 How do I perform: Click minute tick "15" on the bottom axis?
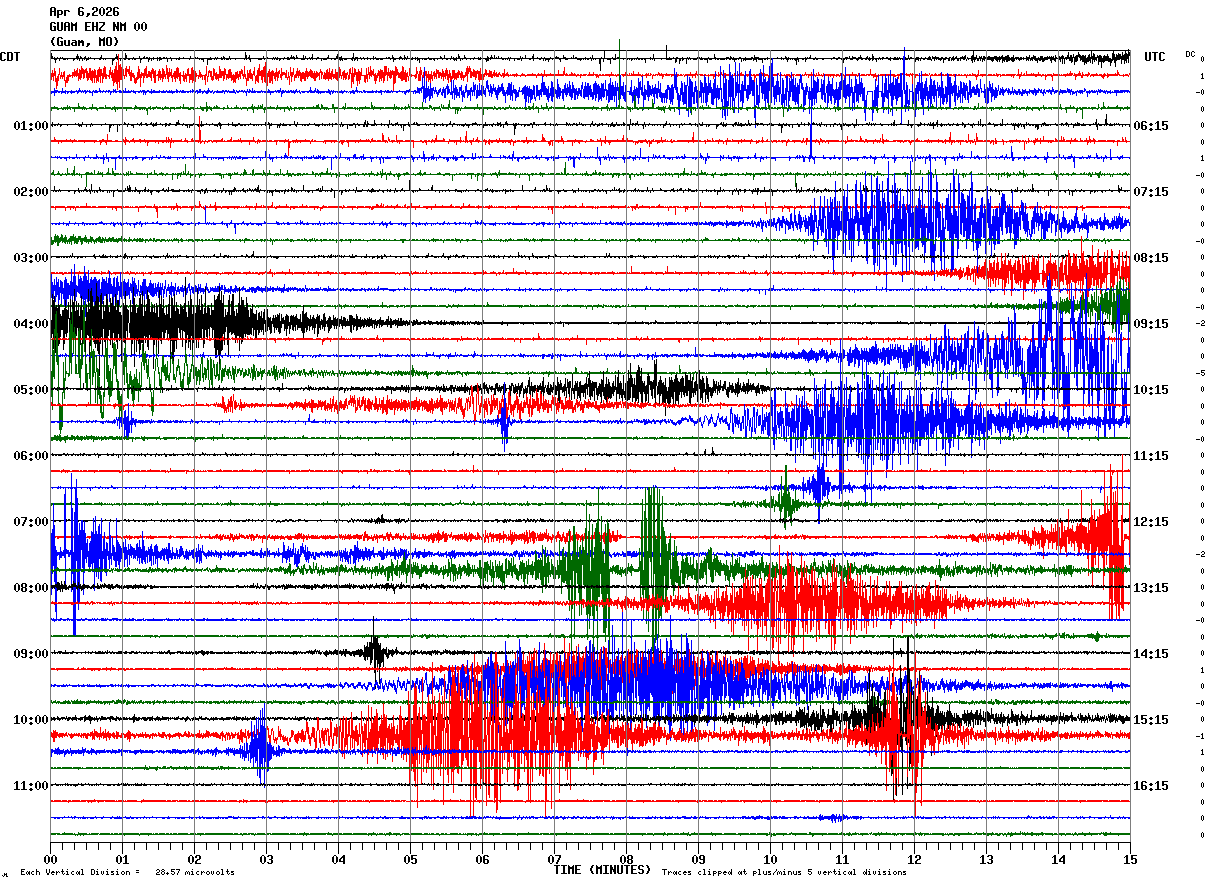click(x=1130, y=859)
